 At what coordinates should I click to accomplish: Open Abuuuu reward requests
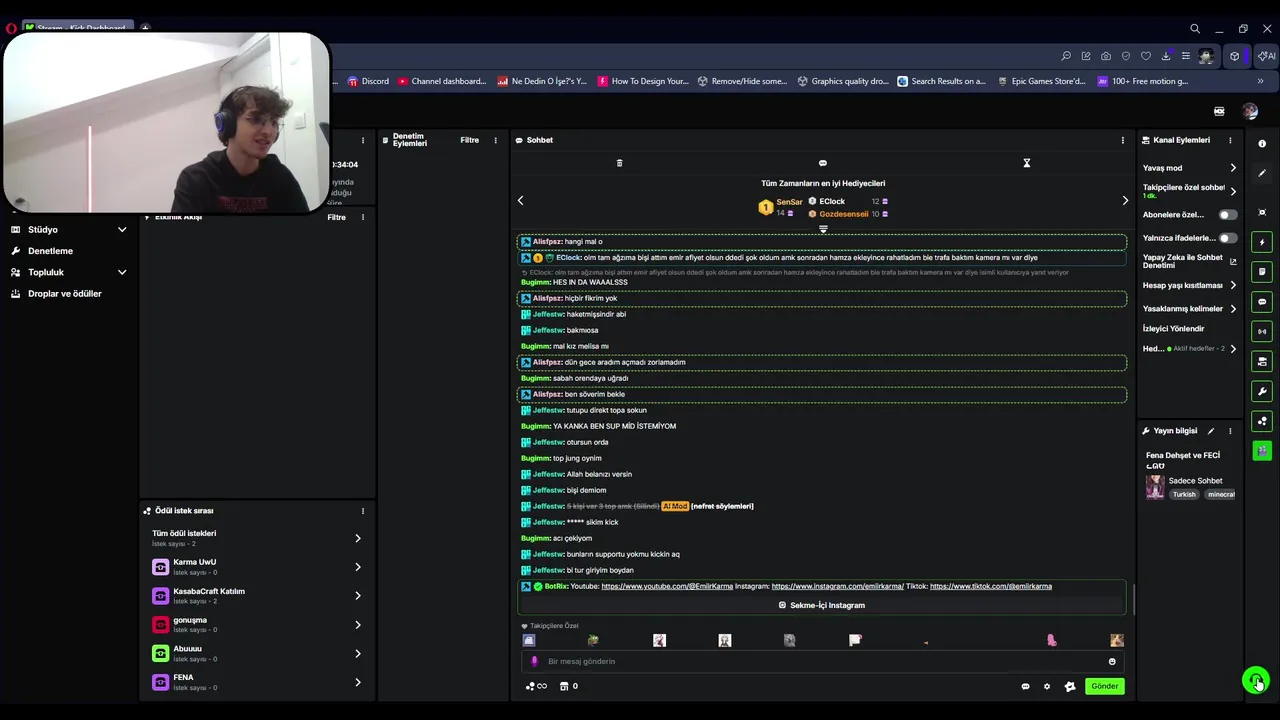point(257,653)
